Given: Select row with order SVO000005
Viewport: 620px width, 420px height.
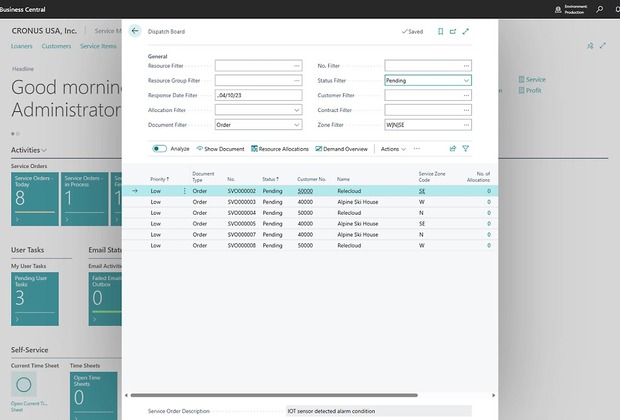Looking at the screenshot, I should click(310, 224).
